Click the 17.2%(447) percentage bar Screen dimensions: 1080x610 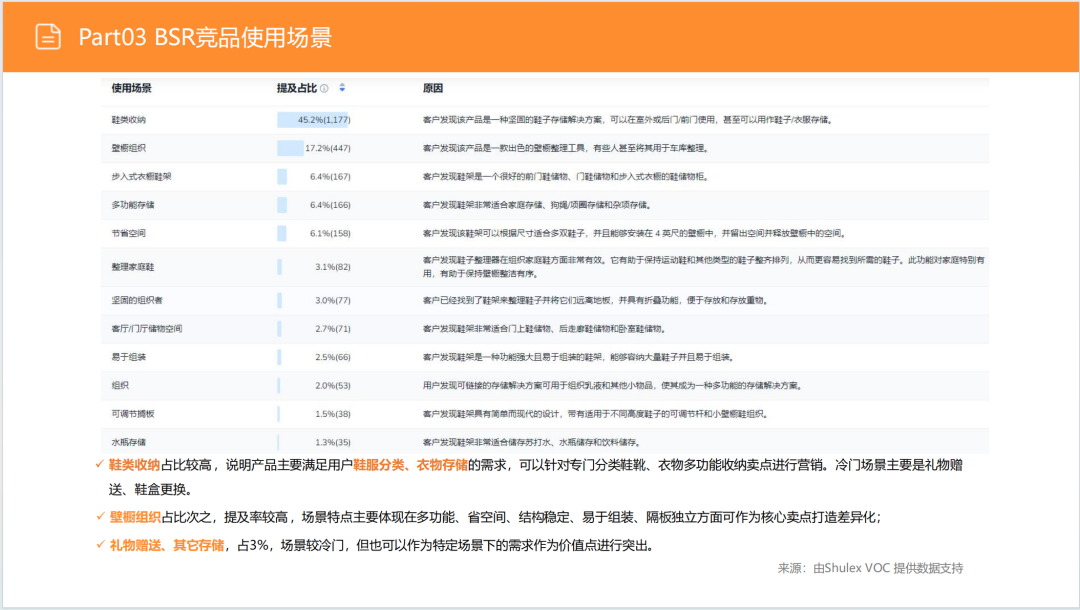click(x=290, y=148)
